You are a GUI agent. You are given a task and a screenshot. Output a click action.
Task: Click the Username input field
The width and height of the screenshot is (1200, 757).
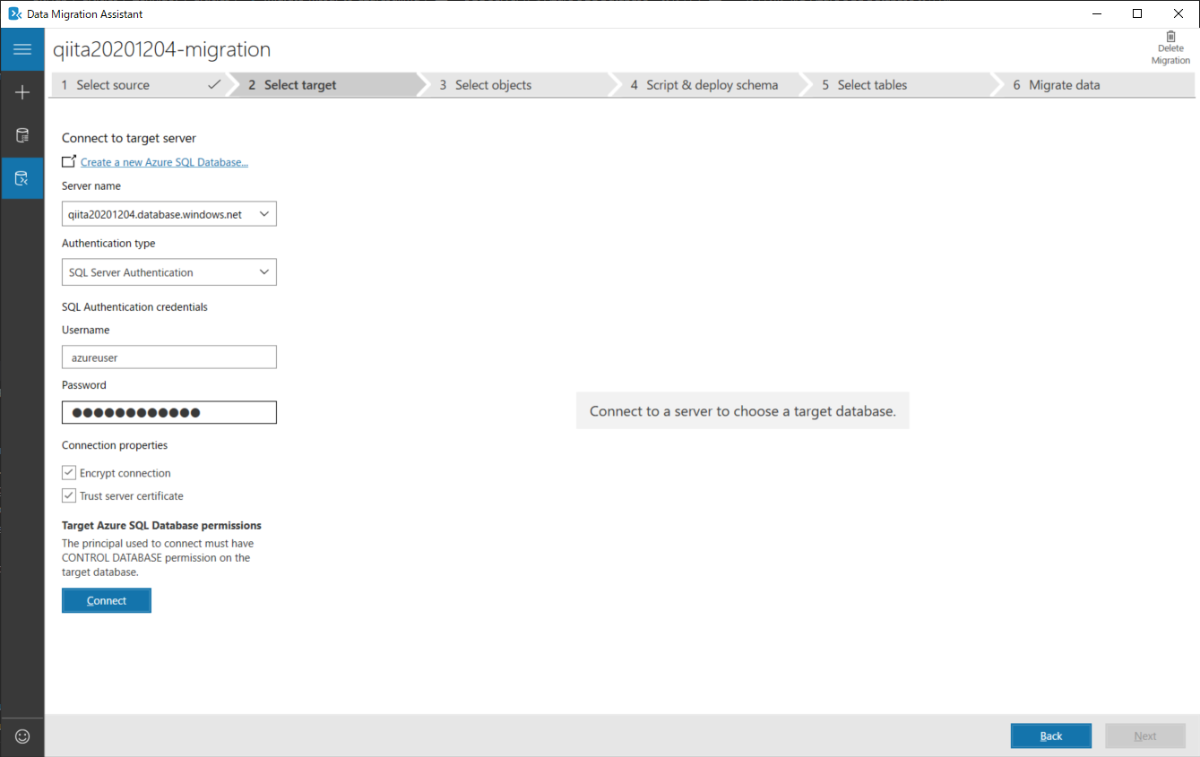point(169,357)
